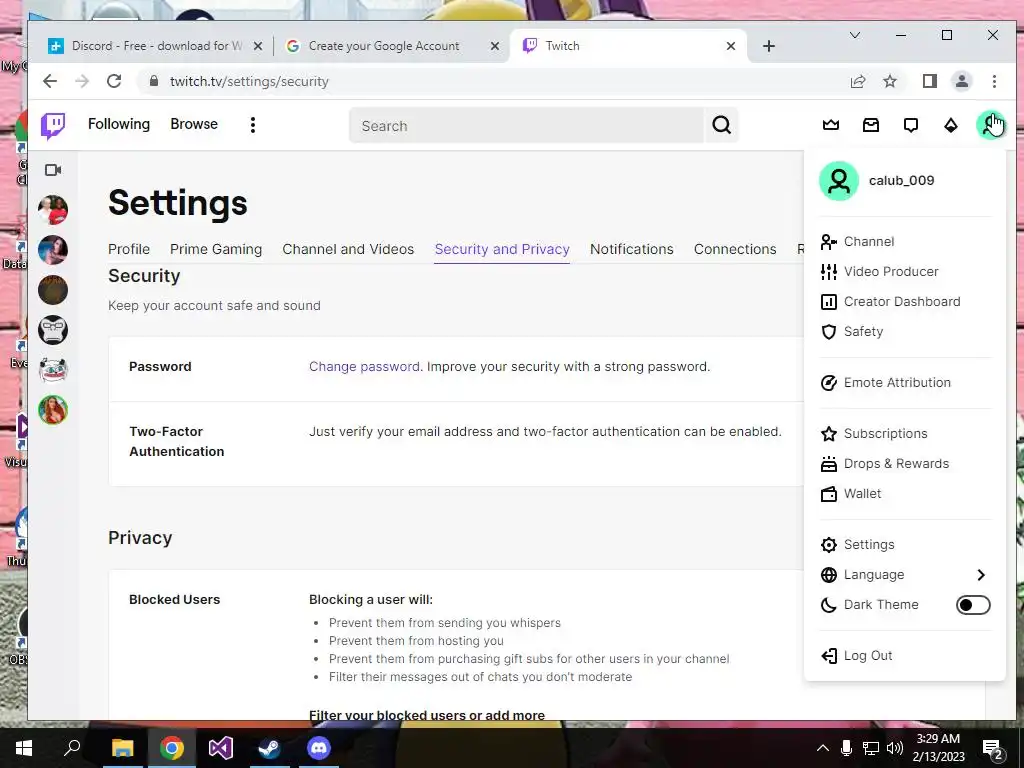
Task: Close the Google Account browser tab
Action: [494, 46]
